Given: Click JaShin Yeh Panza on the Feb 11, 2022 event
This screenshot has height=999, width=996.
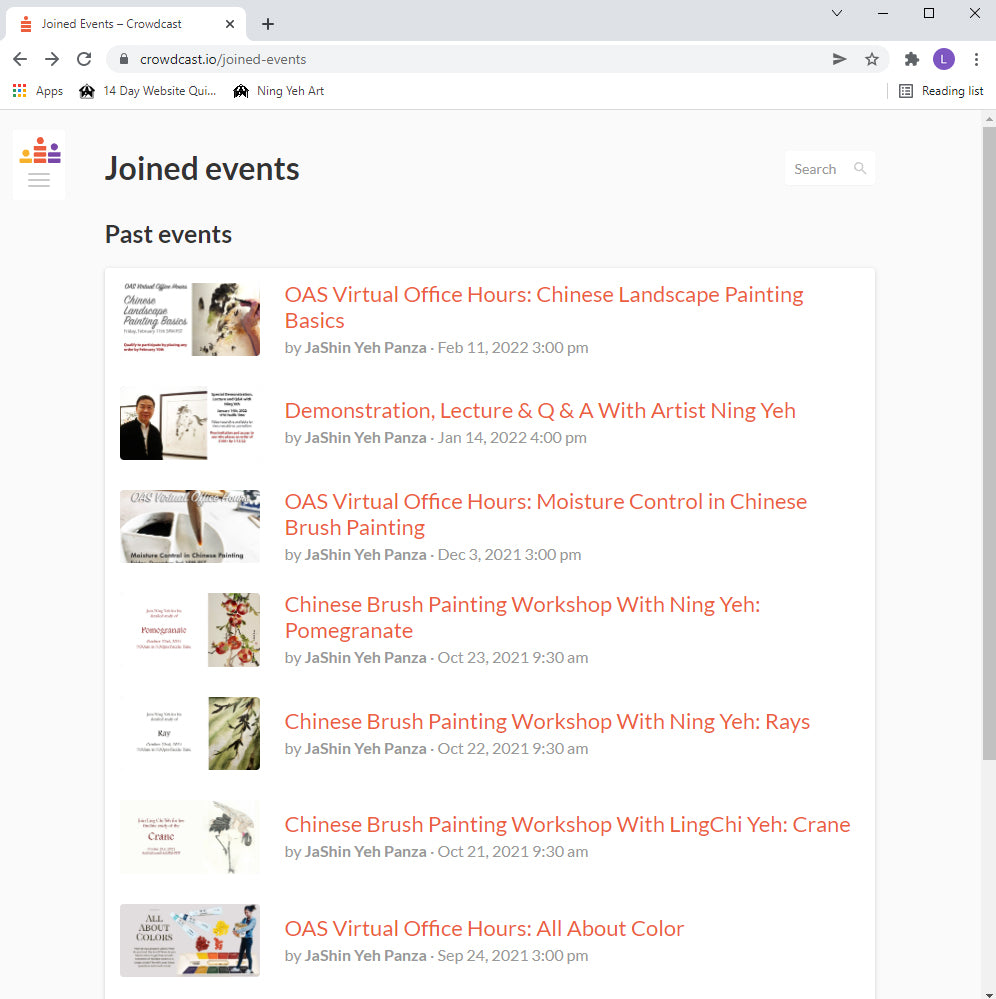Looking at the screenshot, I should click(365, 348).
